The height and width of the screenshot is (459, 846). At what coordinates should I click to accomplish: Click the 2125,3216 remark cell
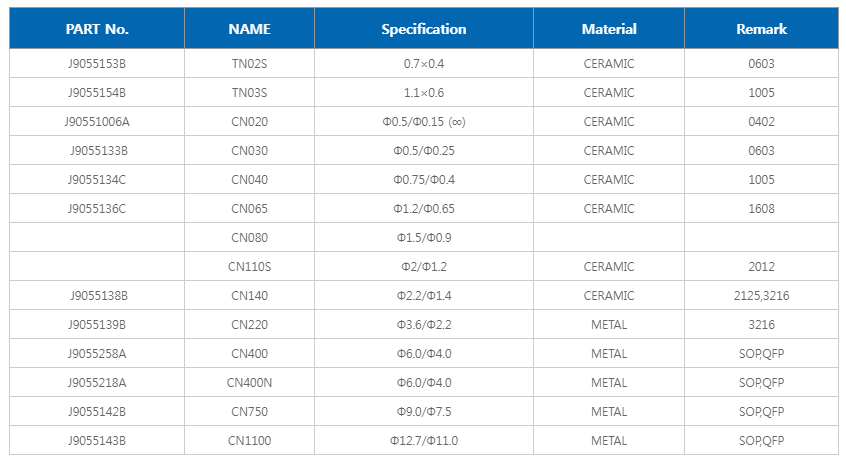pos(761,296)
